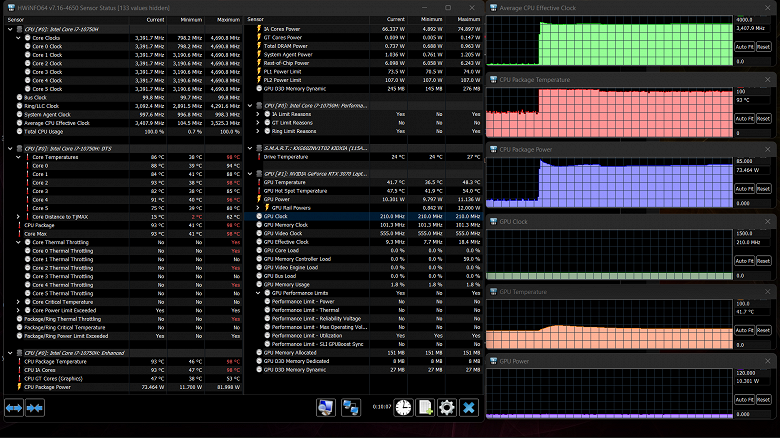
Task: Click Reset in CPU Package Power graph
Action: coord(764,189)
